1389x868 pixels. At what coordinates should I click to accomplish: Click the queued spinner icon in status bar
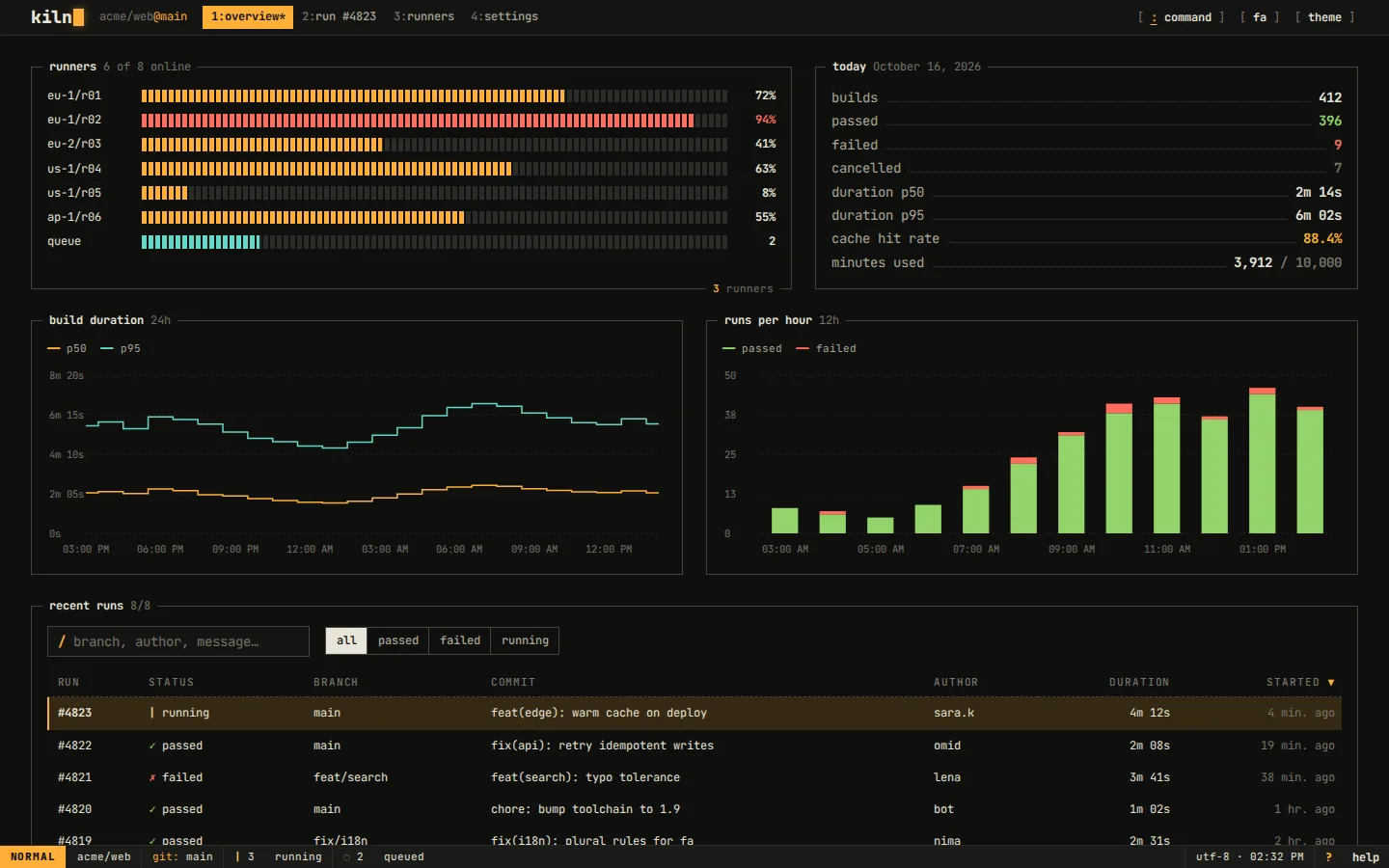click(346, 856)
